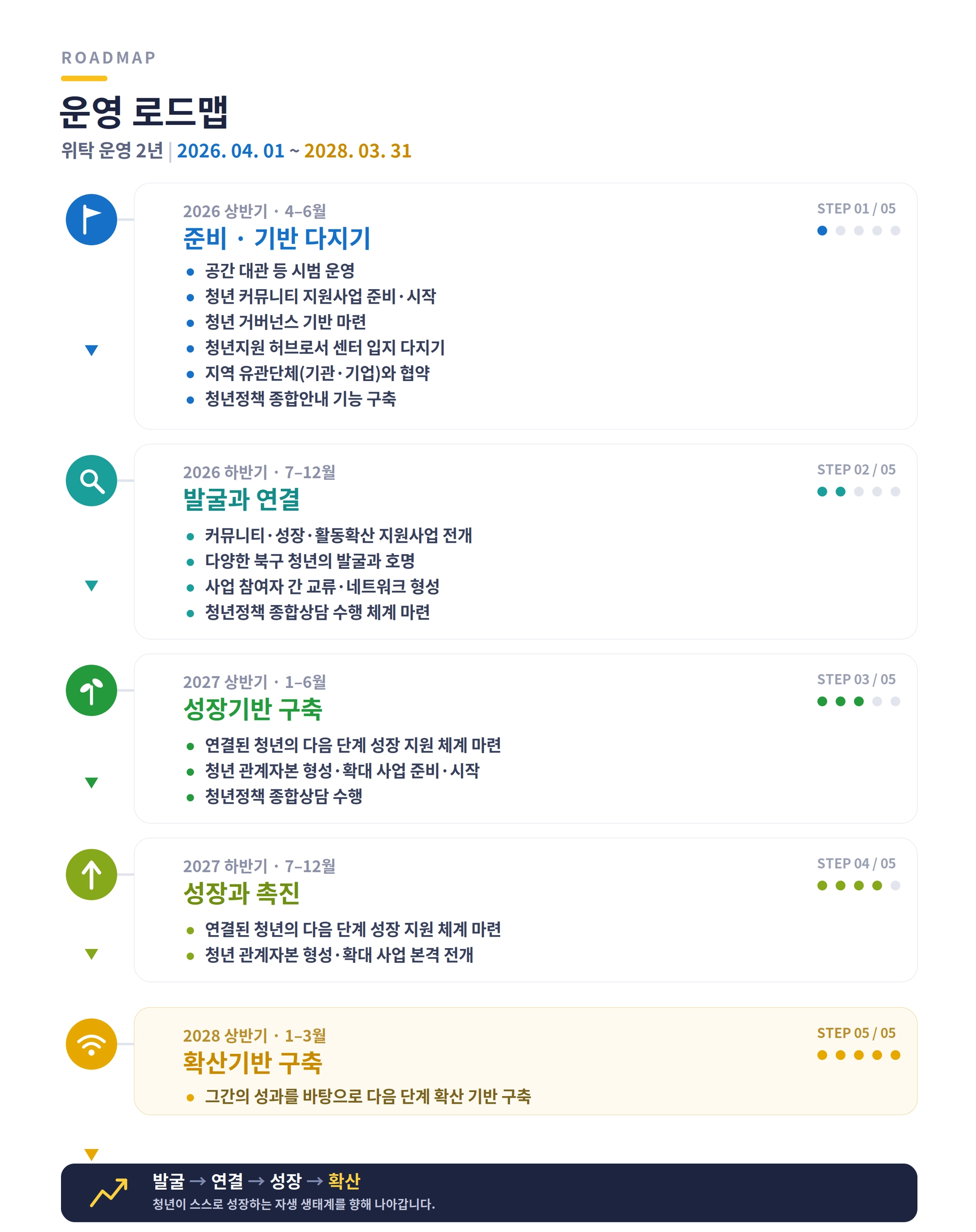The height and width of the screenshot is (1232, 976).
Task: Open the '발굴과 연결' stage heading
Action: [x=242, y=499]
